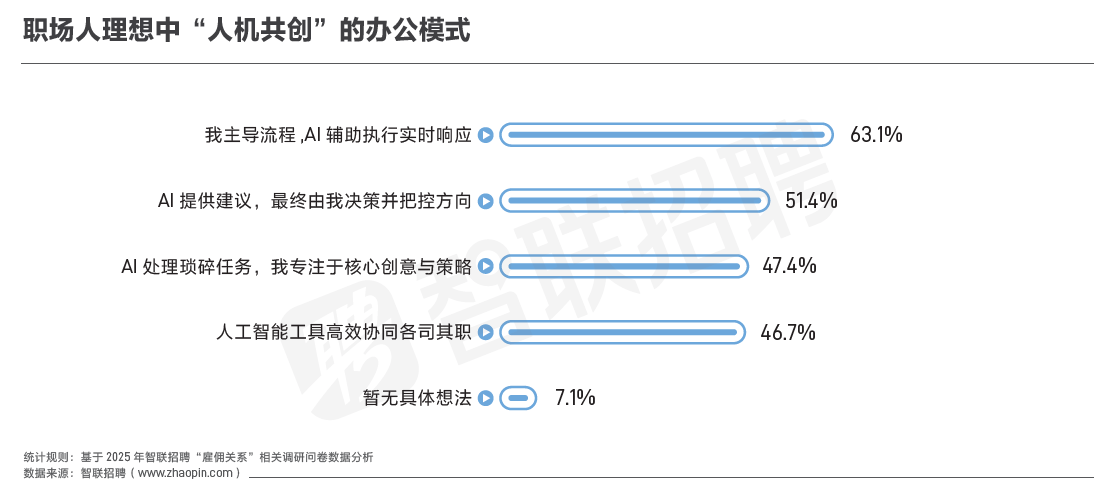This screenshot has height=504, width=1106.
Task: Click the 7.1% value label
Action: 575,398
